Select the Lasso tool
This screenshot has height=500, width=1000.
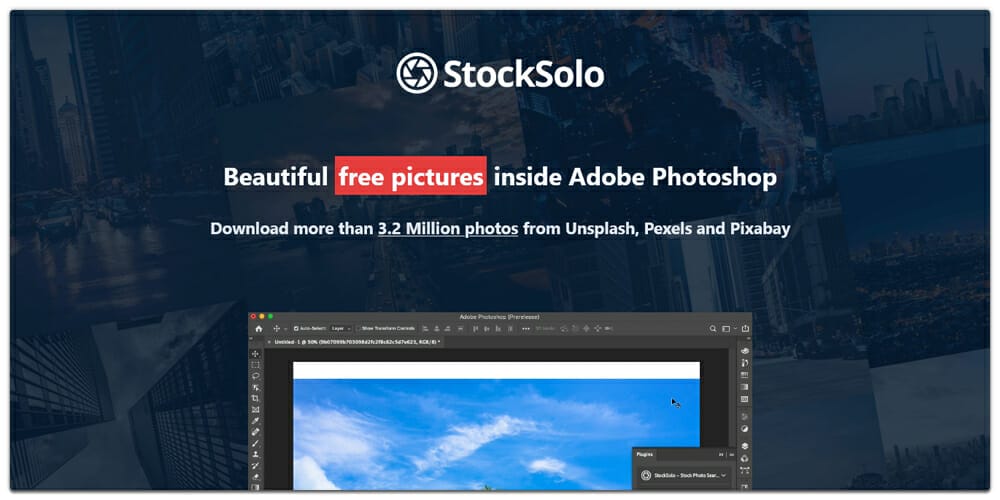point(255,376)
